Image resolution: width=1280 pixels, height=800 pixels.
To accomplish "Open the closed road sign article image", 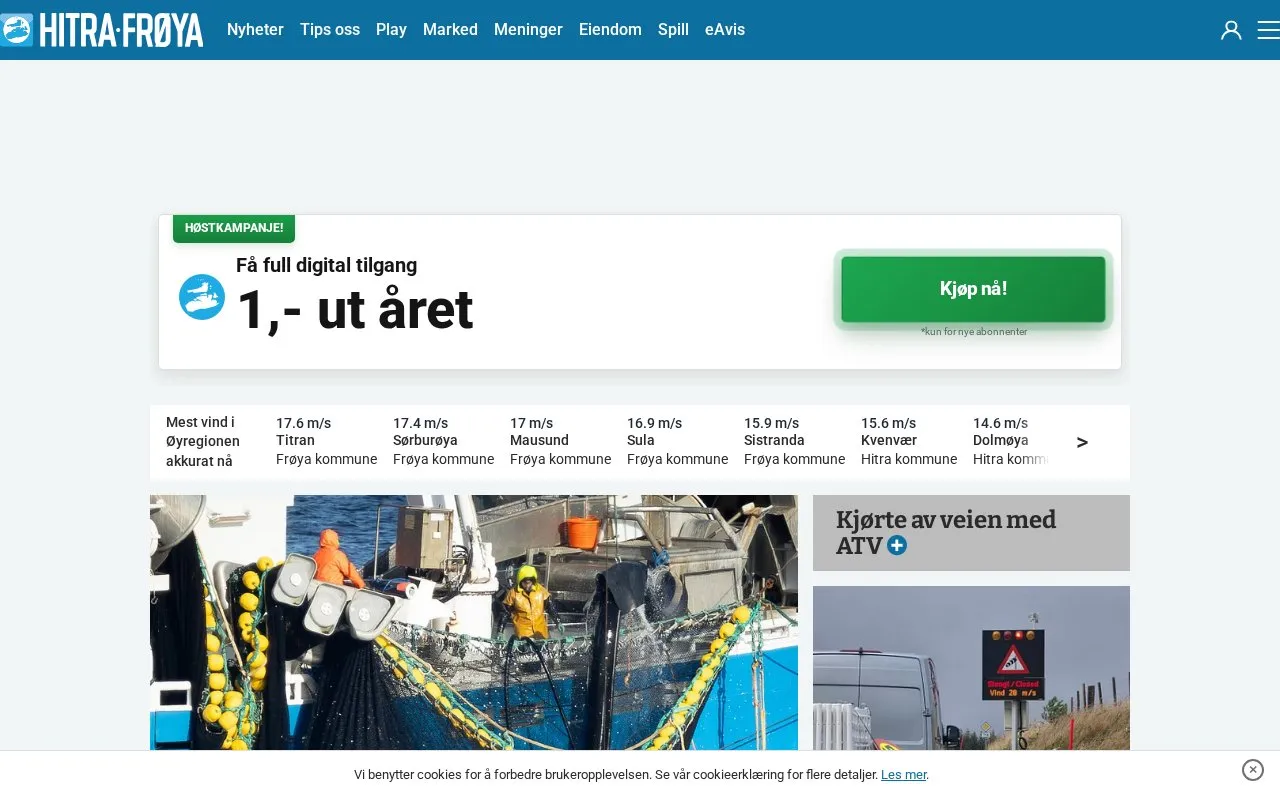I will click(x=971, y=668).
